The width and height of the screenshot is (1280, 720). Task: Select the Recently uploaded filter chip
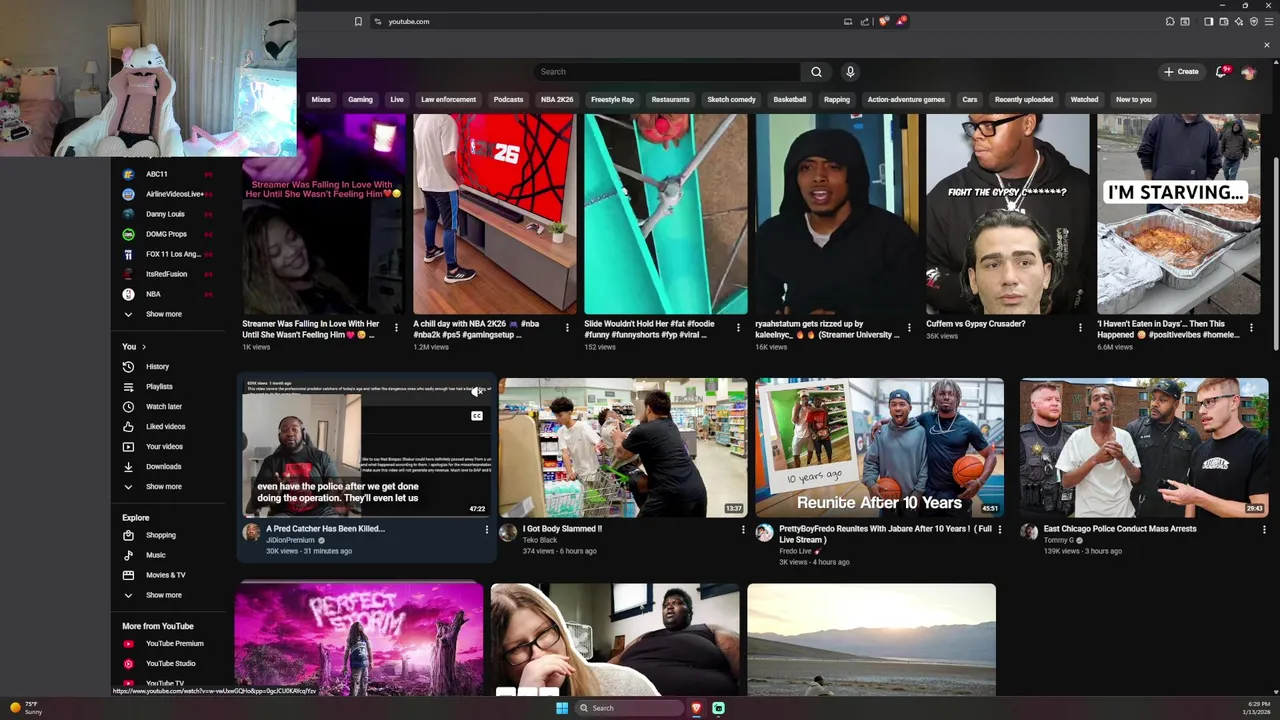click(x=1023, y=99)
